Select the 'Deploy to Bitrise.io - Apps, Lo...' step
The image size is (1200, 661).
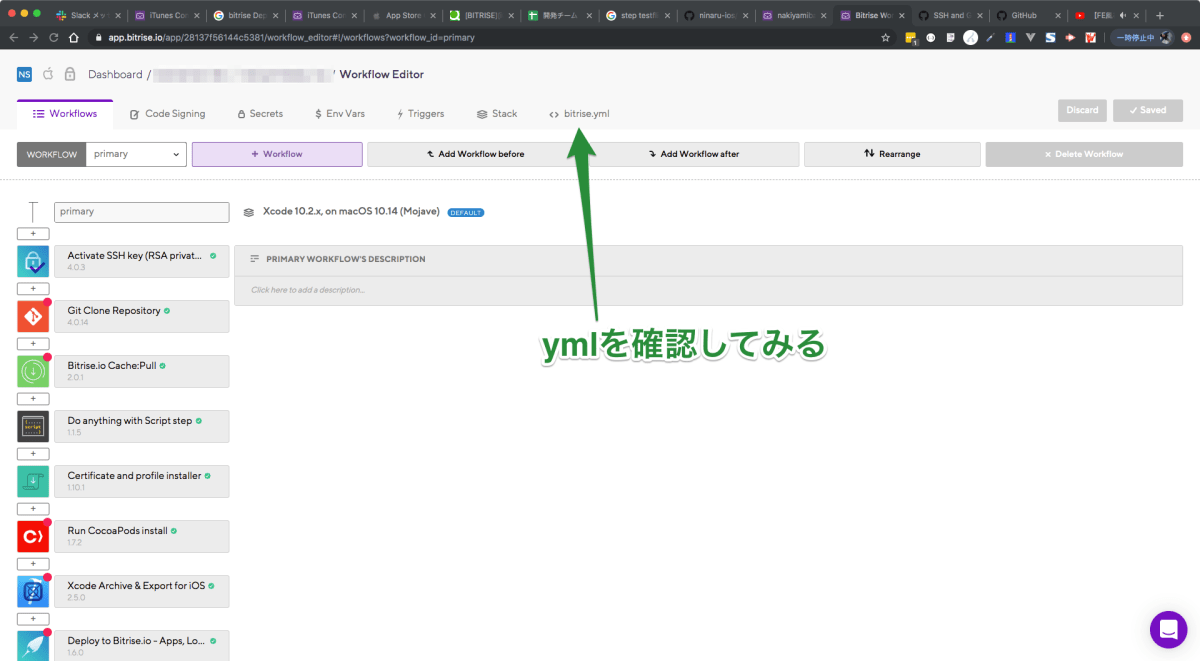pyautogui.click(x=141, y=645)
